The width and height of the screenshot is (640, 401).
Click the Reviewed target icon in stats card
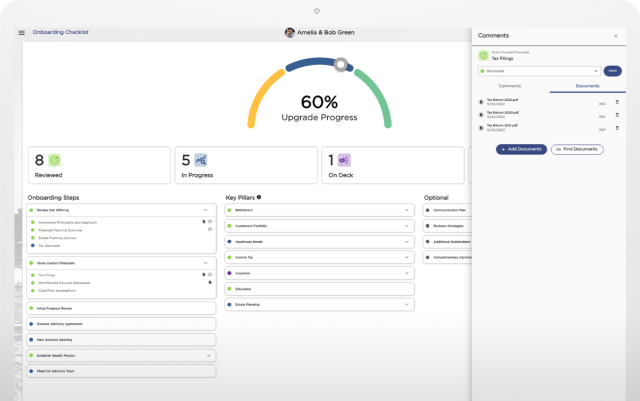click(x=54, y=160)
